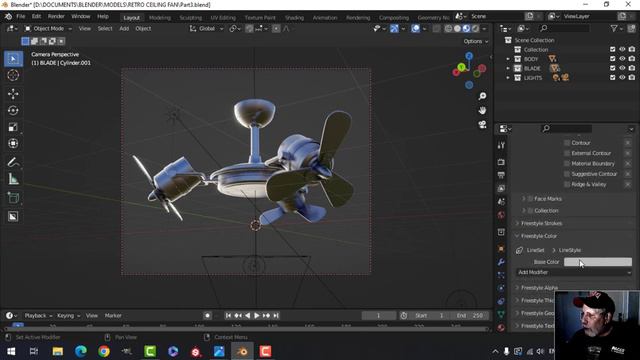Select the Measure tool
The width and height of the screenshot is (640, 360).
click(13, 179)
